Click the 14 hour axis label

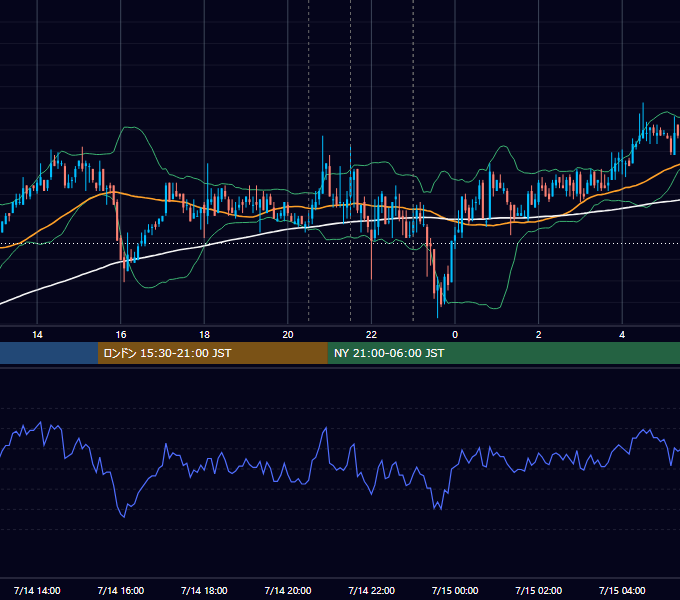coord(37,335)
